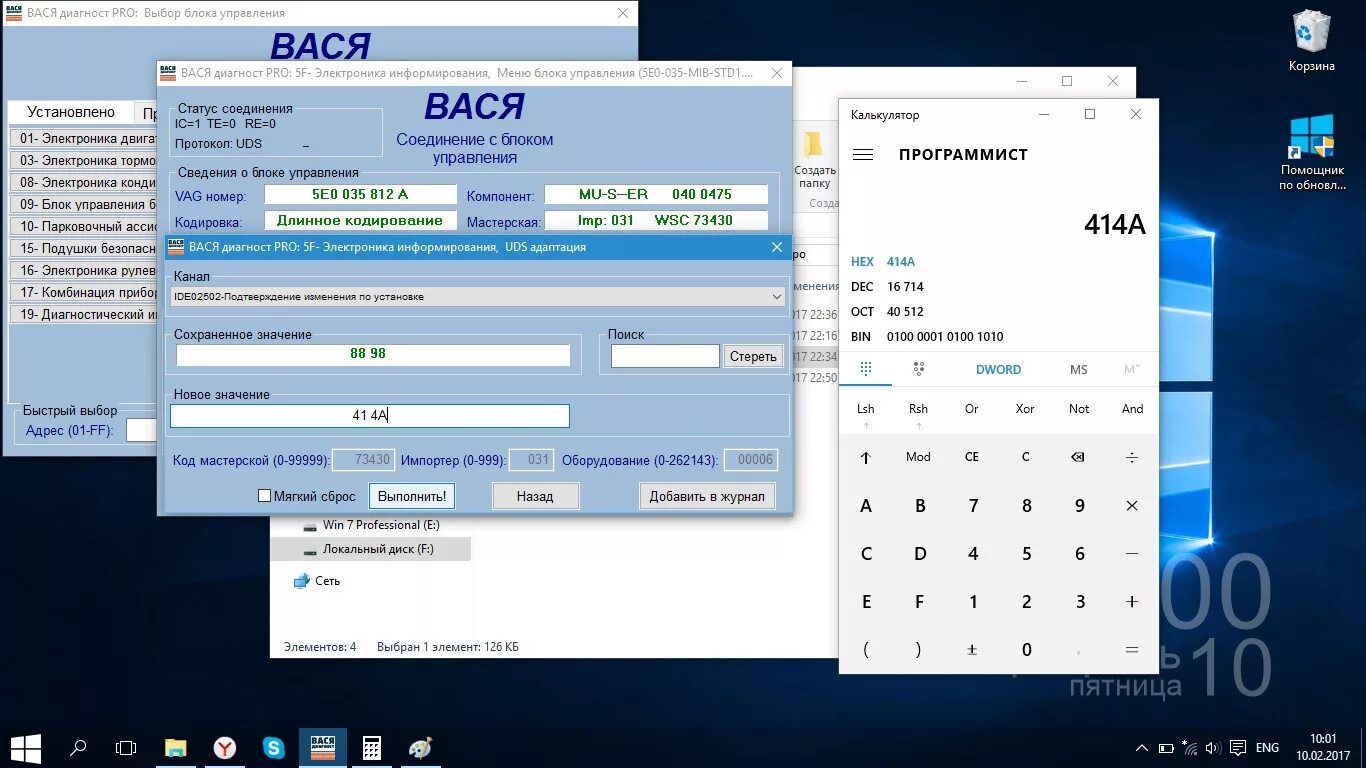This screenshot has width=1366, height=768.
Task: Click backspace key in calculator
Action: click(1077, 457)
